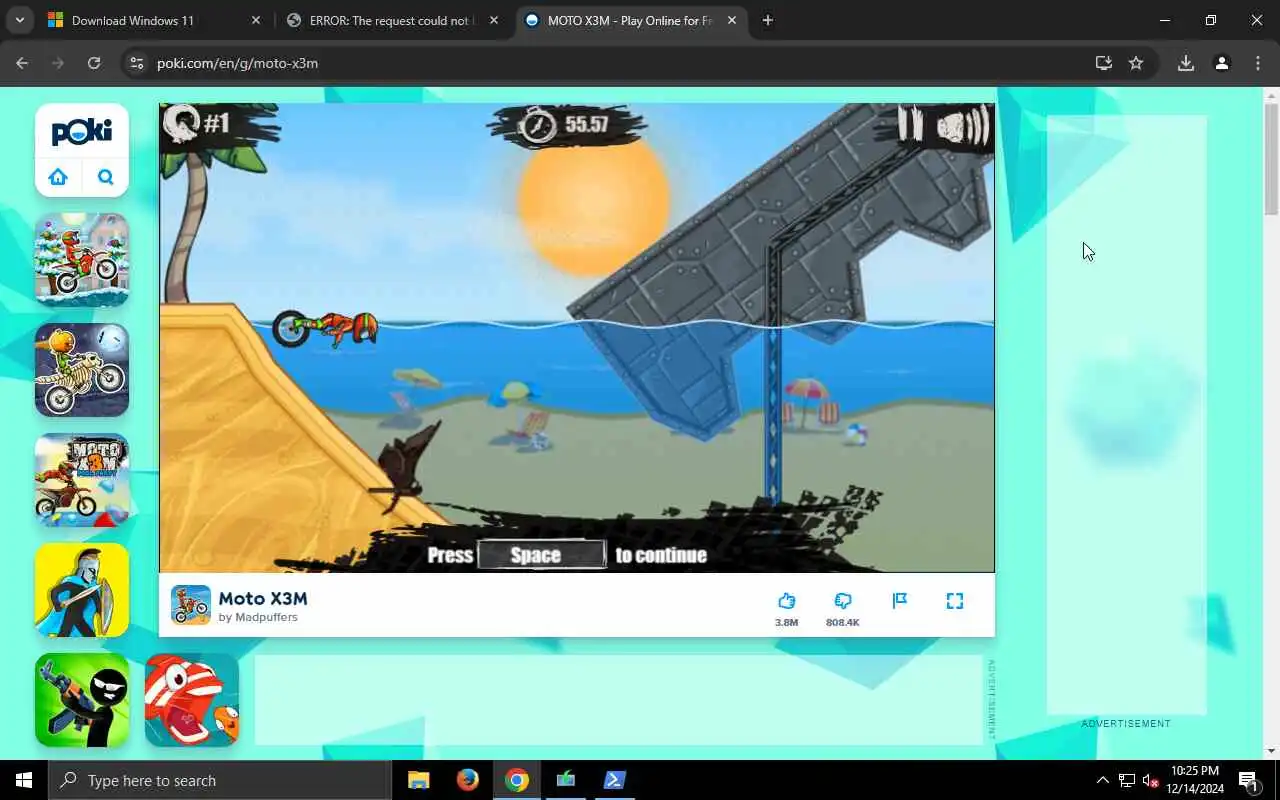Open red fish game thumbnail
This screenshot has width=1280, height=800.
(192, 700)
